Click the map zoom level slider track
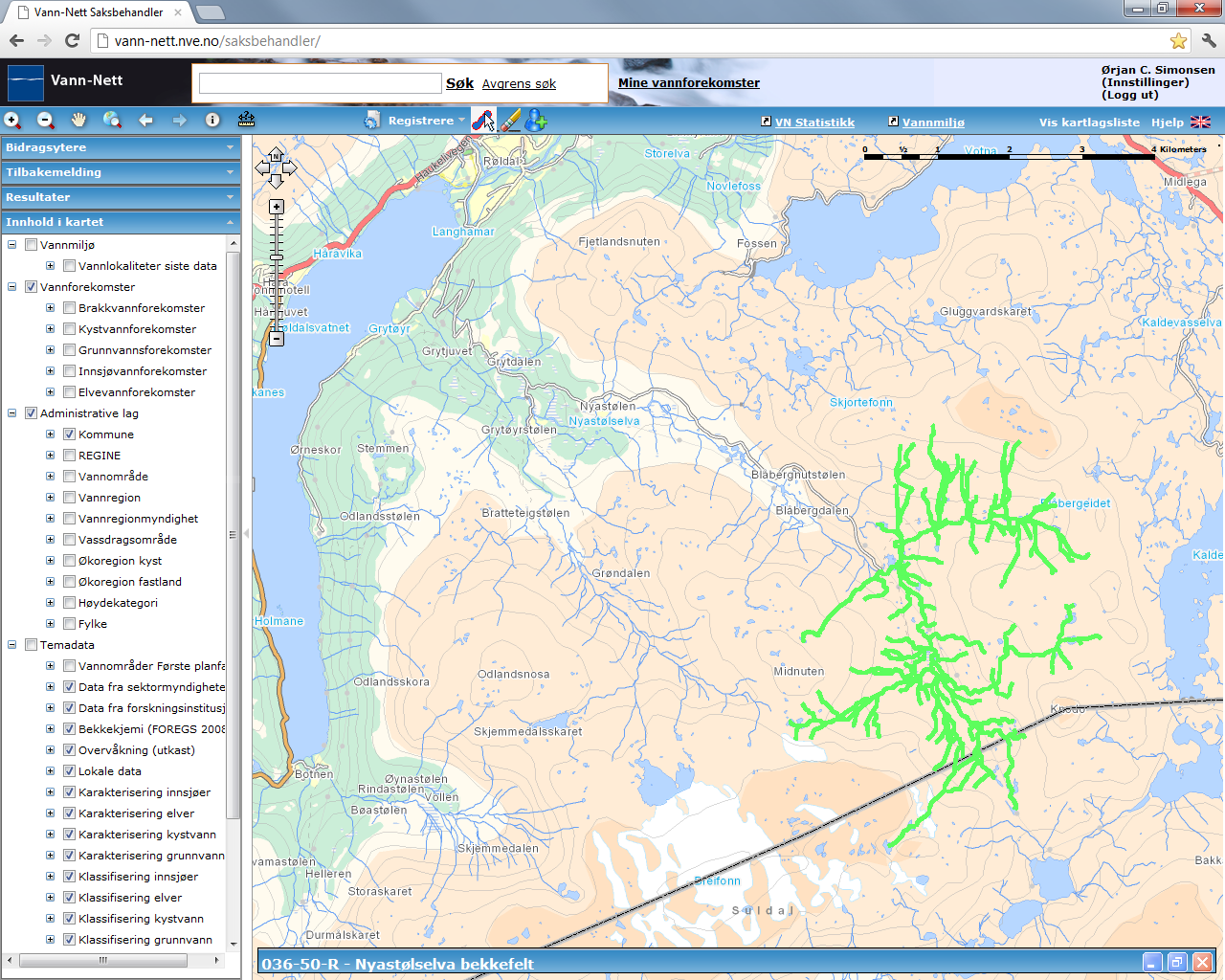 [x=277, y=273]
